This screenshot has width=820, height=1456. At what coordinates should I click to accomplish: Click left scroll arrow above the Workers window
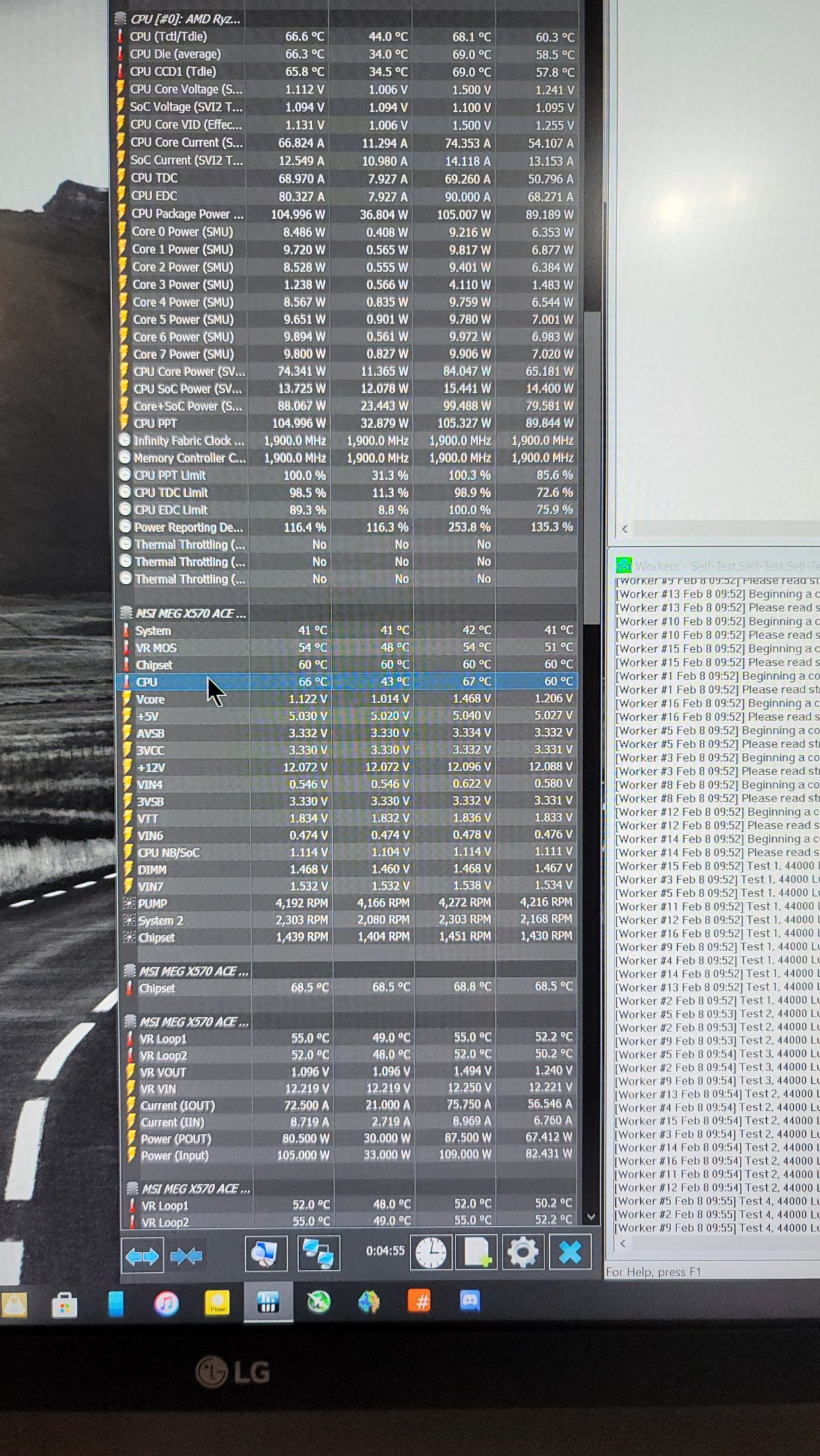pyautogui.click(x=625, y=529)
